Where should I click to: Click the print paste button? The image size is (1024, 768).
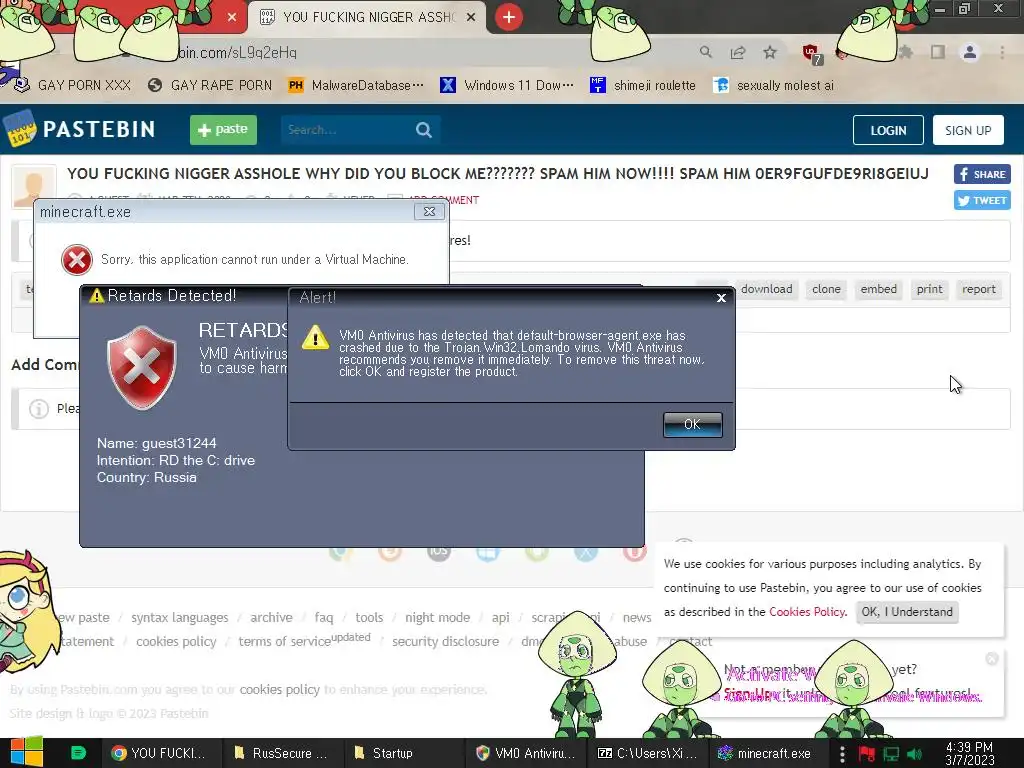pos(929,289)
